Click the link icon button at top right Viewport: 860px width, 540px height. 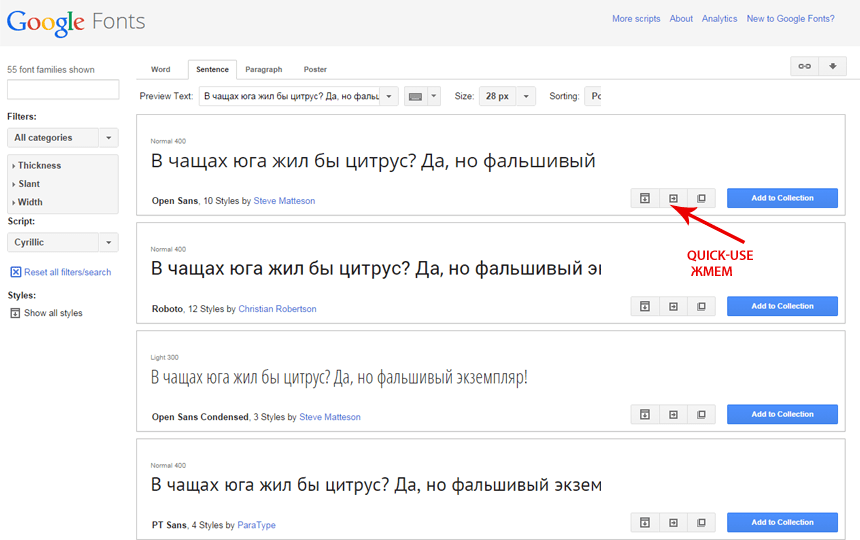pyautogui.click(x=804, y=66)
